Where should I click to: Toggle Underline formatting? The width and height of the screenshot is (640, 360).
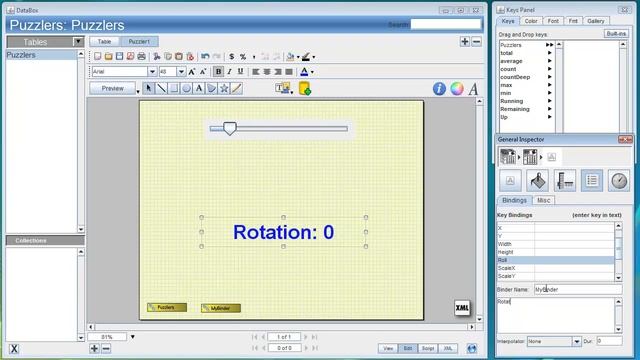tap(240, 72)
